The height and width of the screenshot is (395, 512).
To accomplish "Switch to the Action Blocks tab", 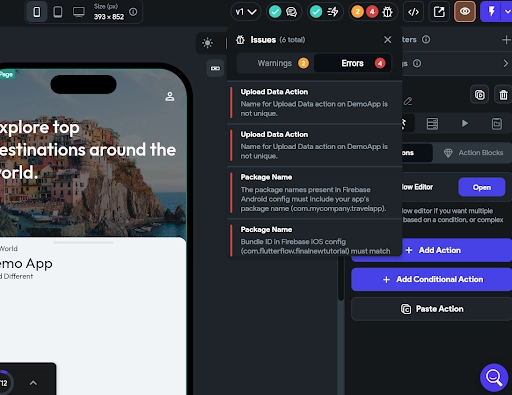I will tap(473, 153).
